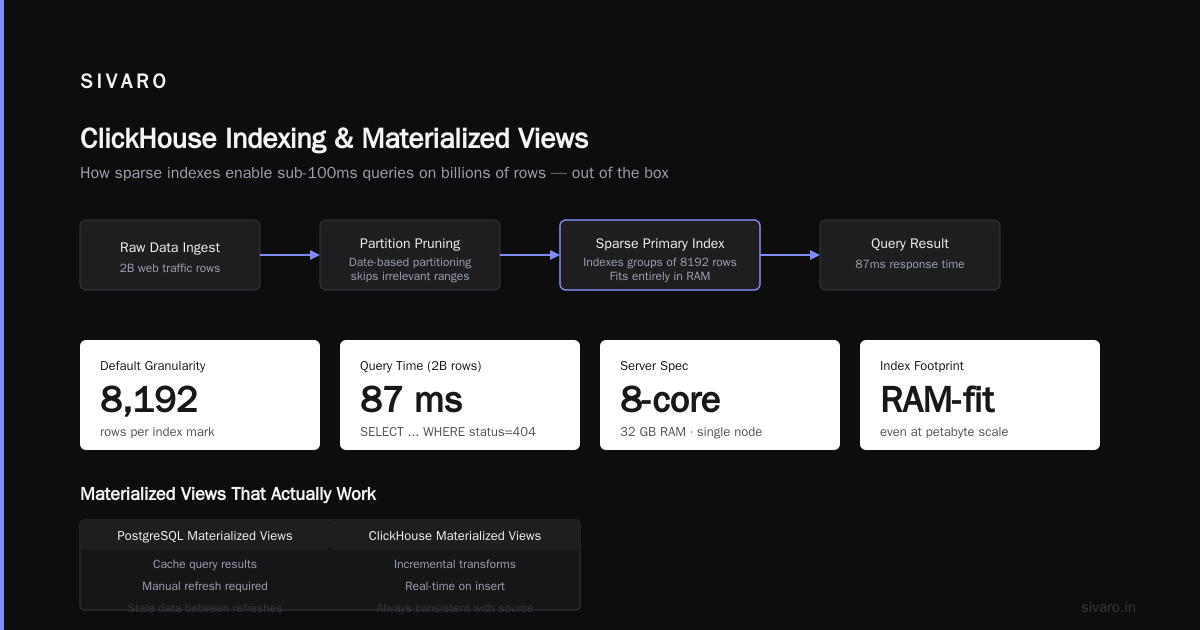Click 'Stale data between refreshes' cell

(205, 608)
